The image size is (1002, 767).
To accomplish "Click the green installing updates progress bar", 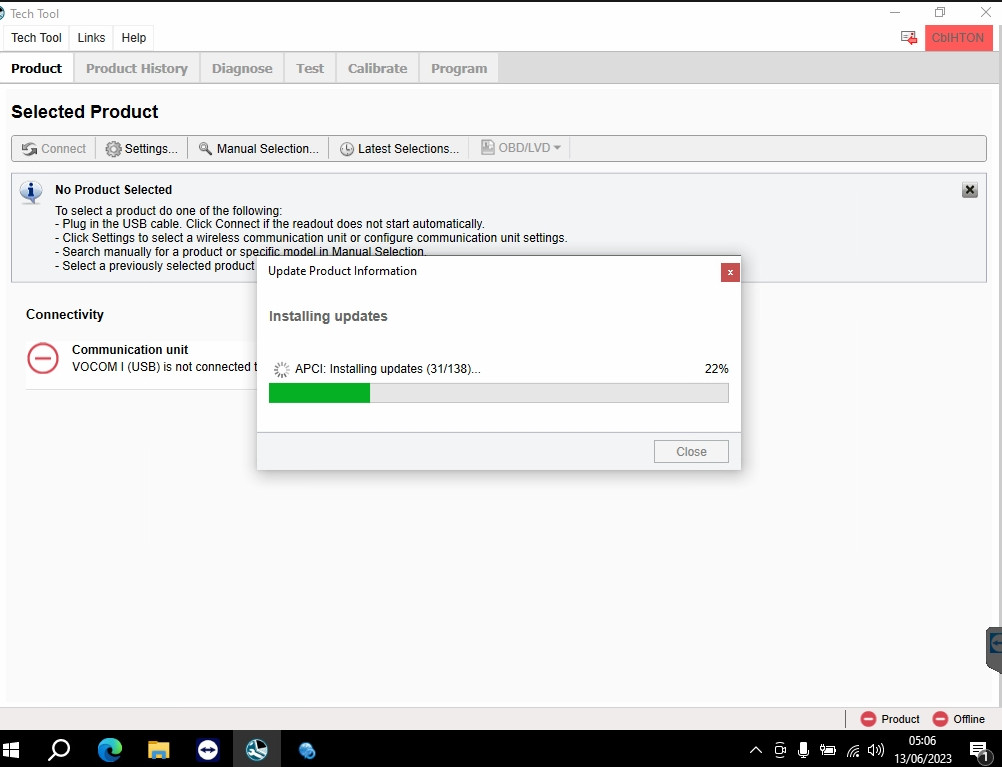I will (498, 393).
